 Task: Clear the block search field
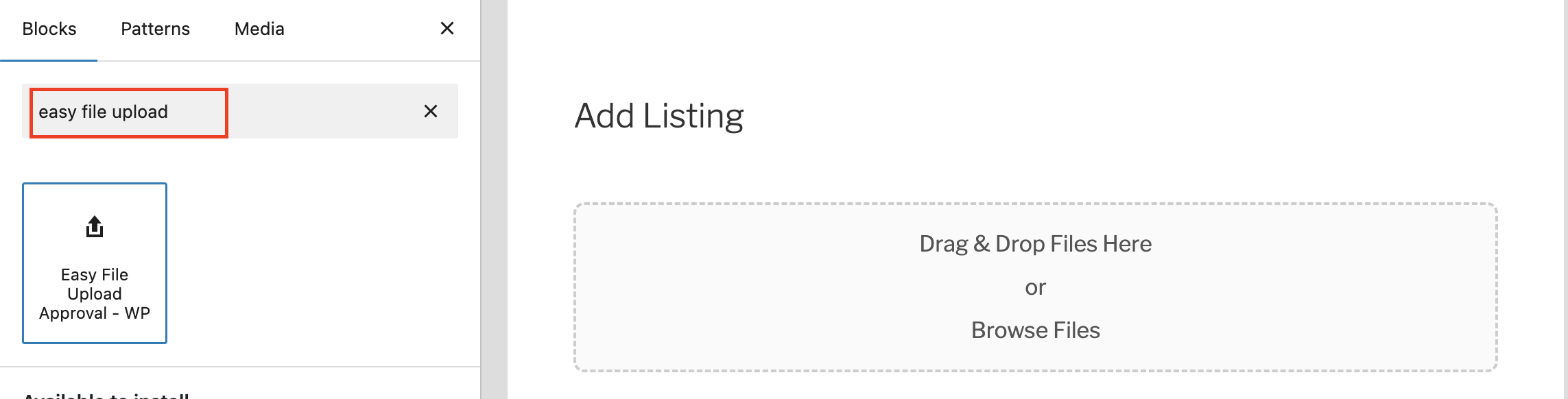pos(430,111)
